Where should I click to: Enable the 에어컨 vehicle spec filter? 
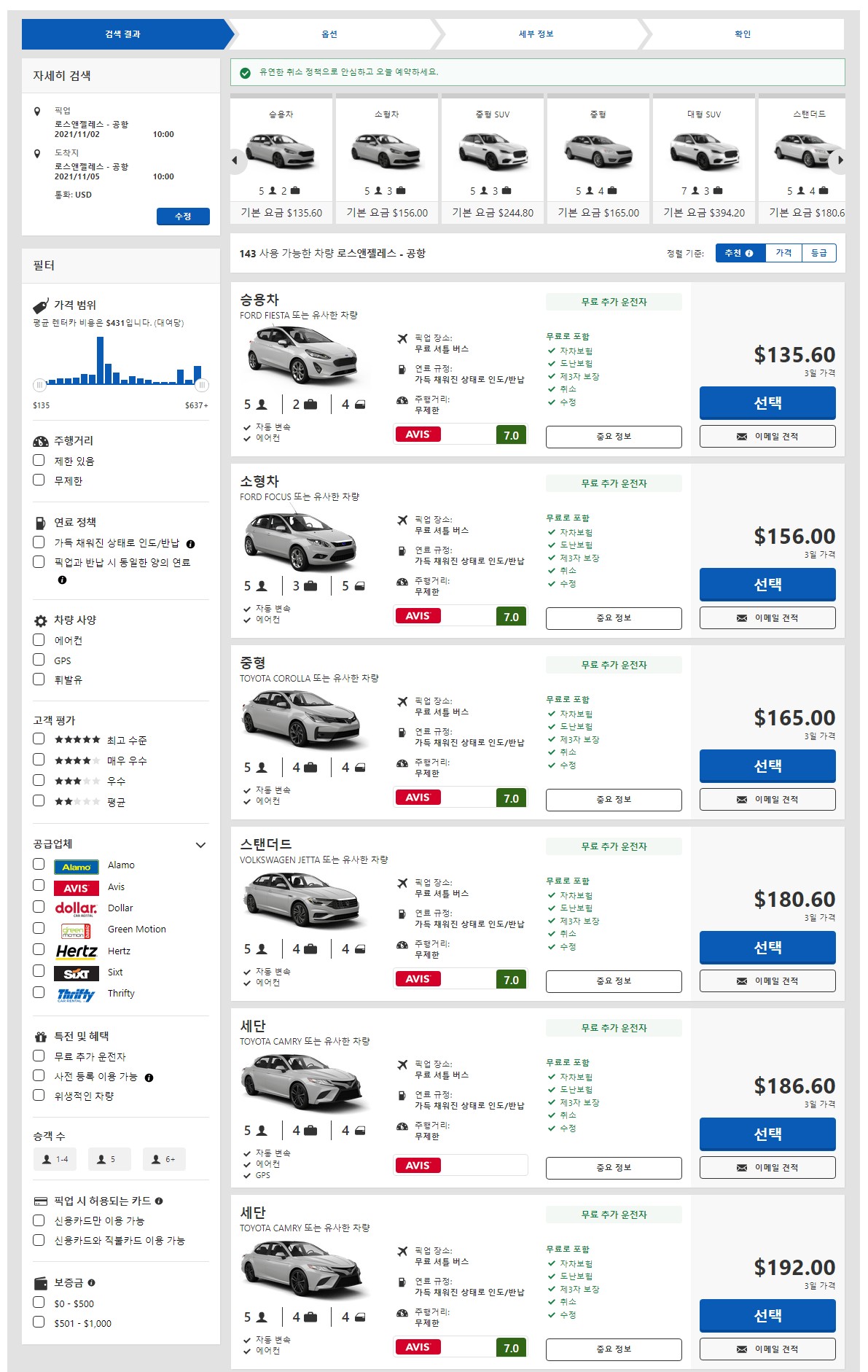tap(39, 639)
